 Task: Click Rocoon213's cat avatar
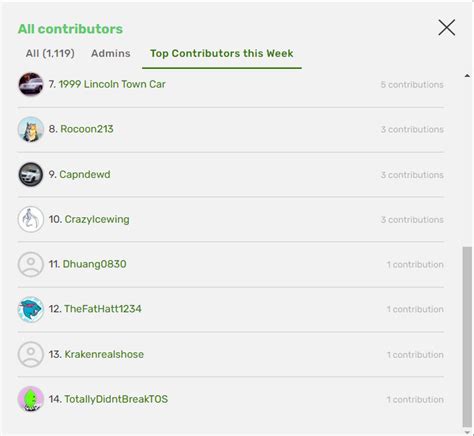(x=31, y=129)
